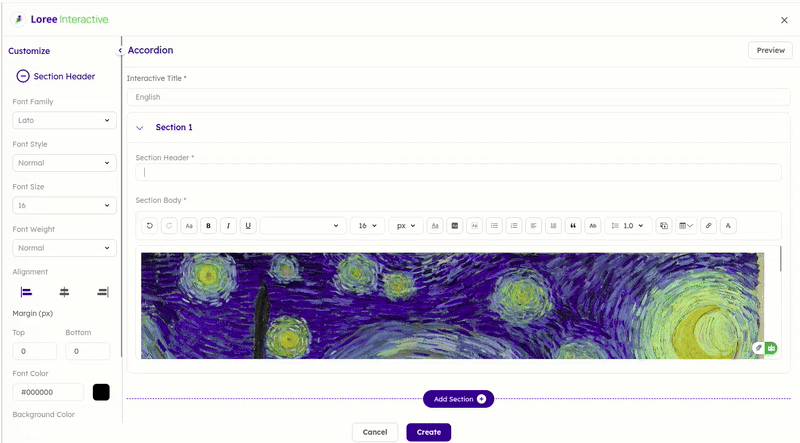Open the Font Family Lato dropdown
Image resolution: width=800 pixels, height=443 pixels.
[64, 120]
